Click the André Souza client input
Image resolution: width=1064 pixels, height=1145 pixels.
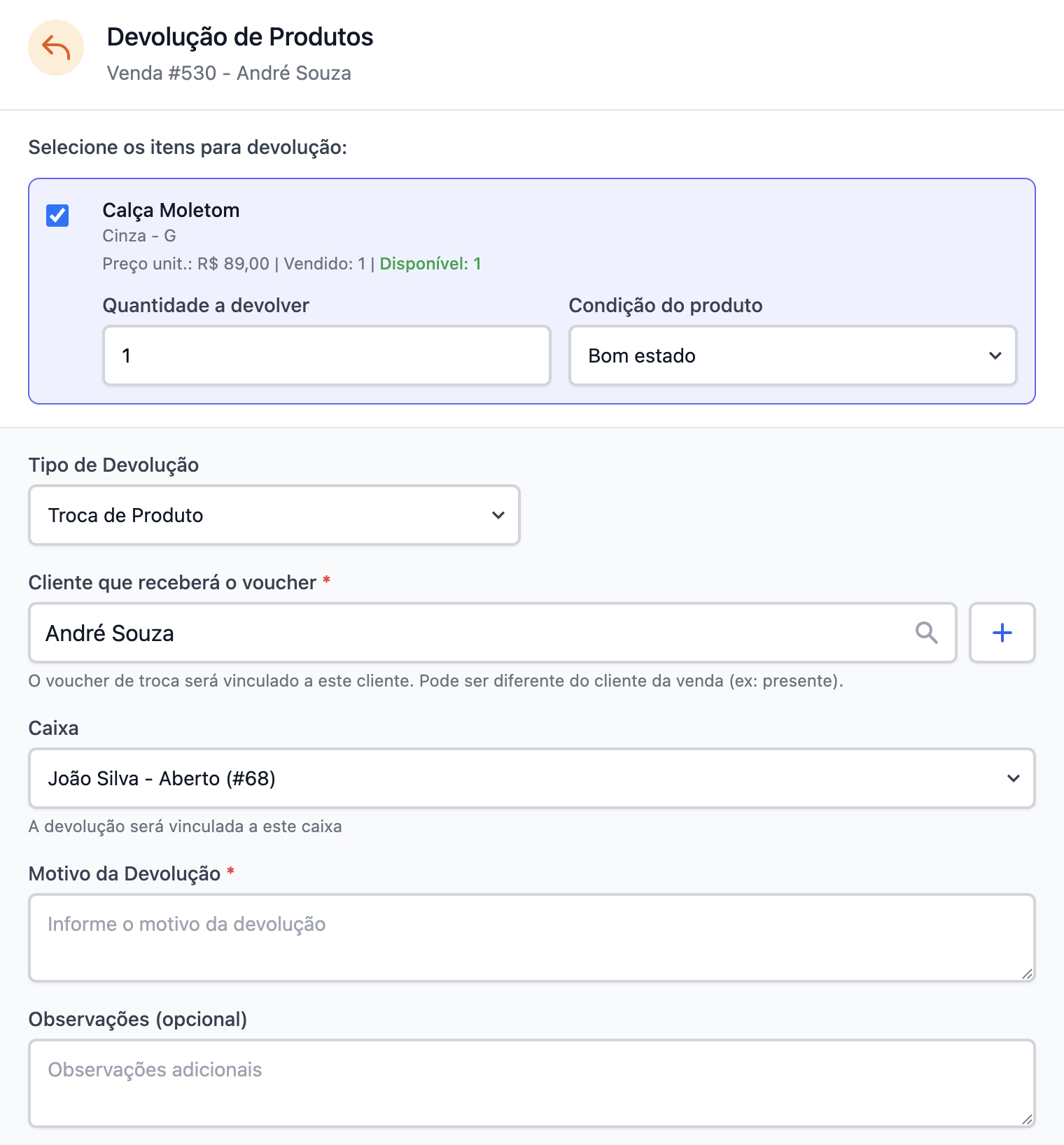pyautogui.click(x=469, y=633)
